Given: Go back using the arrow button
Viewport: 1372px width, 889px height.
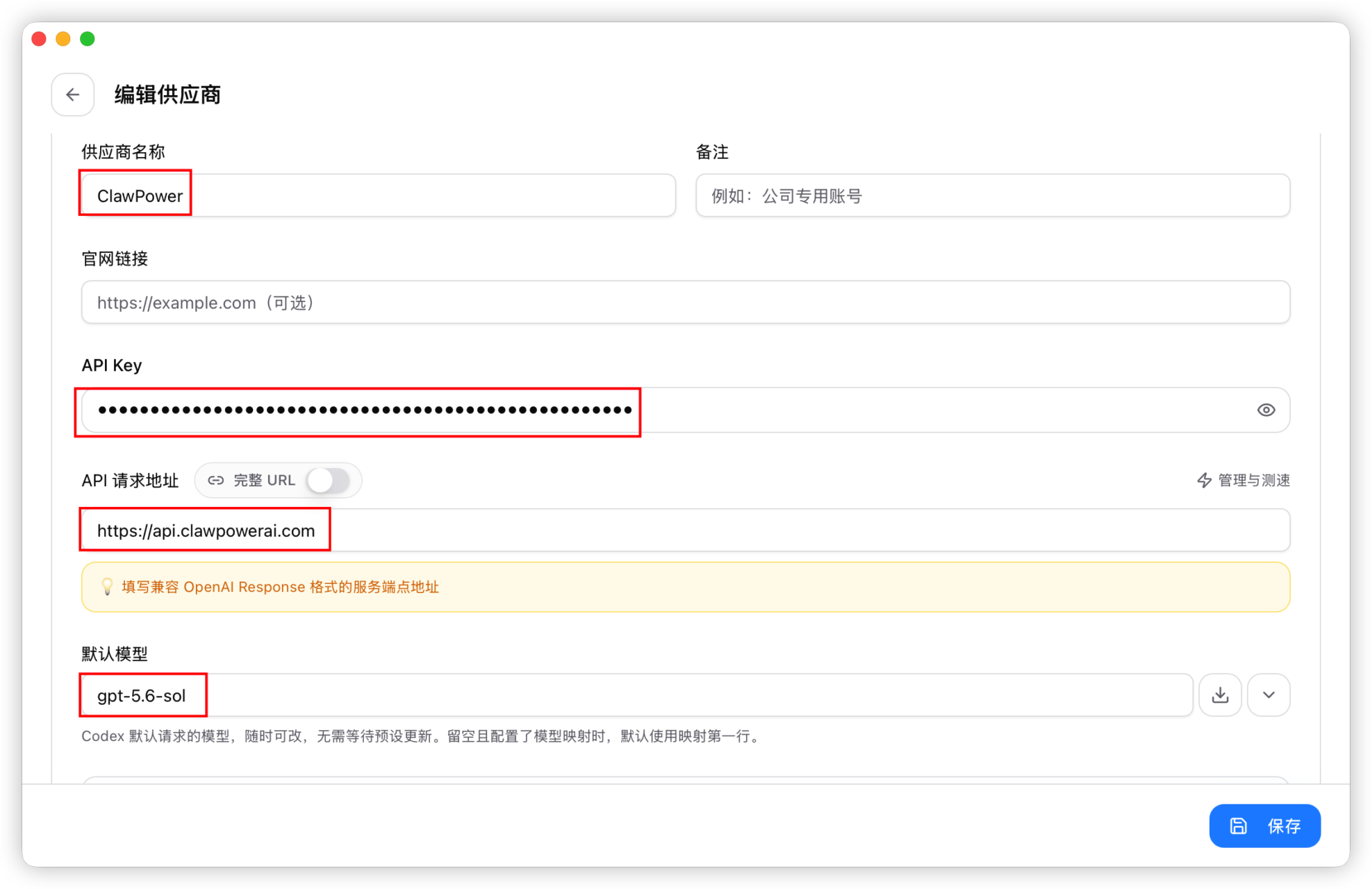Looking at the screenshot, I should coord(72,94).
